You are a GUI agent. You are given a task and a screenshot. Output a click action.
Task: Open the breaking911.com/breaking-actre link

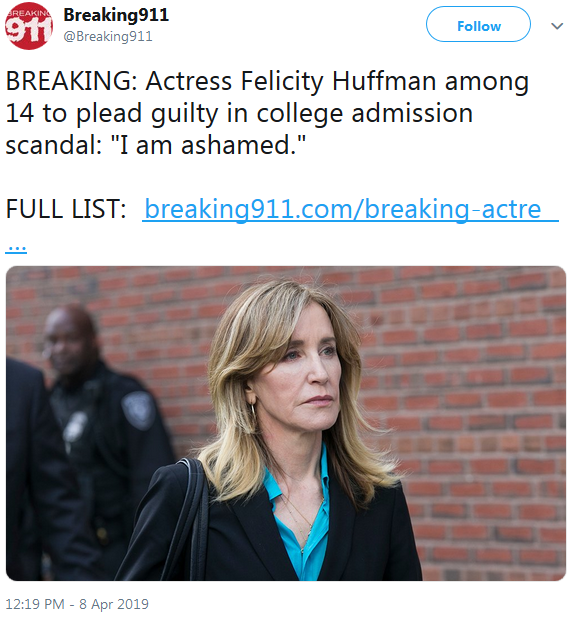coord(350,209)
